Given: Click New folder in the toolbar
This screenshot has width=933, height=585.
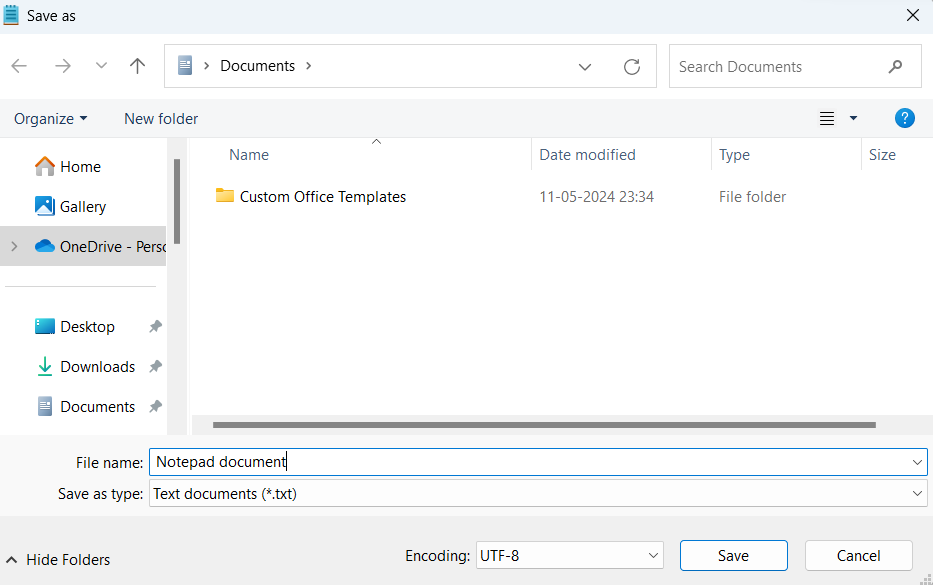Looking at the screenshot, I should pos(161,118).
